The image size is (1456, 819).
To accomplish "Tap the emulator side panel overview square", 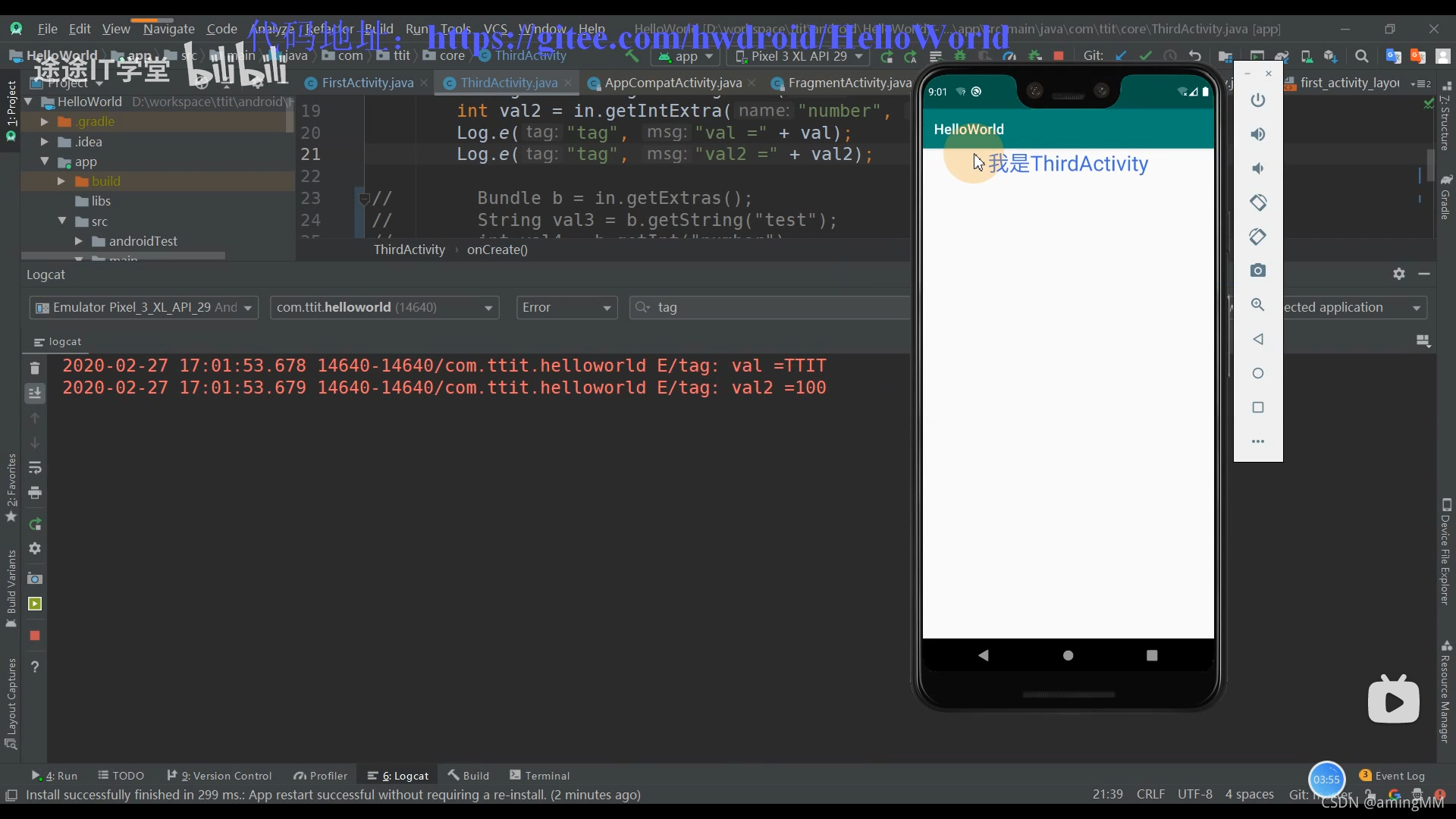I will point(1258,407).
